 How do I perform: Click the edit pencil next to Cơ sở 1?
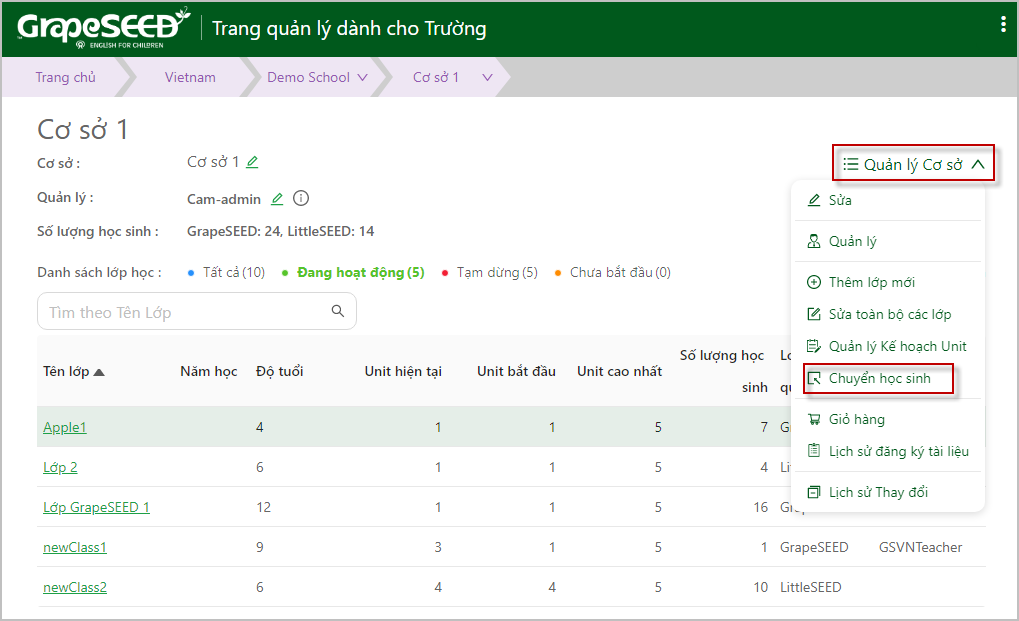[252, 162]
